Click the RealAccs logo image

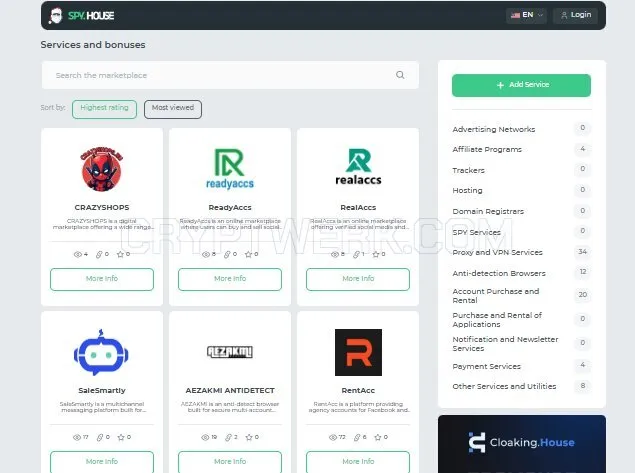pos(358,166)
